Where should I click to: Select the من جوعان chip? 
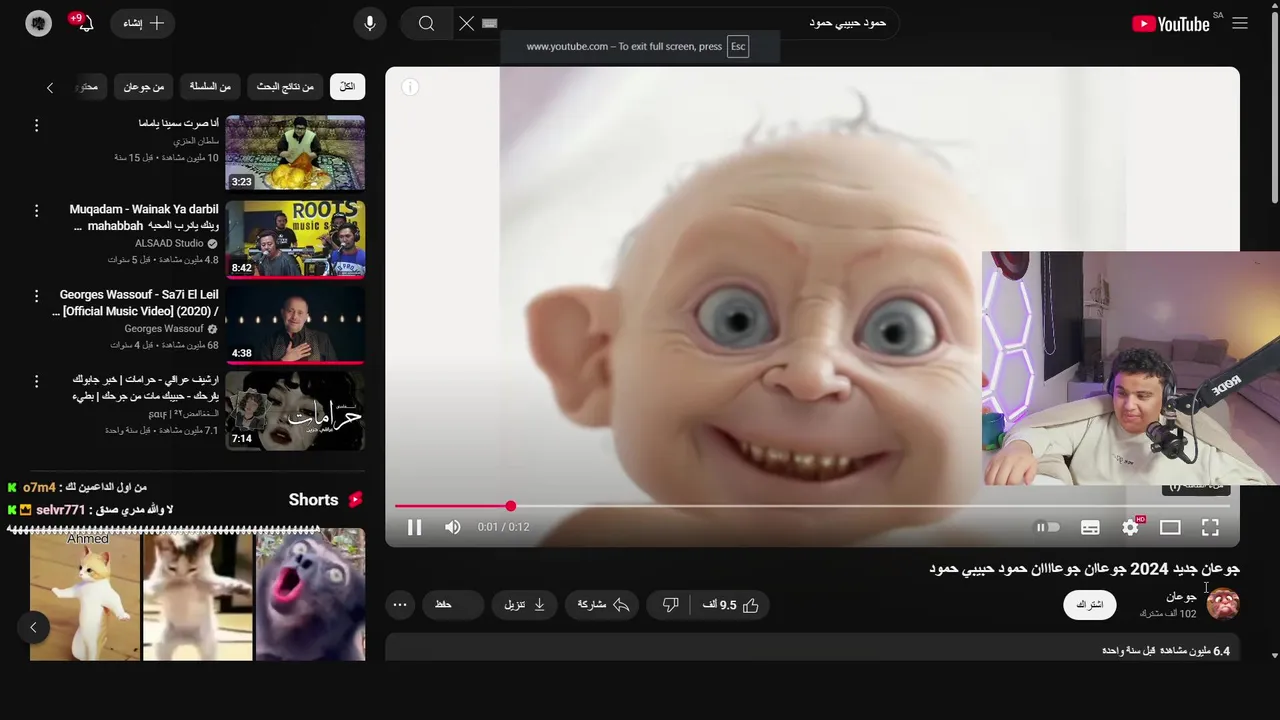(x=144, y=87)
